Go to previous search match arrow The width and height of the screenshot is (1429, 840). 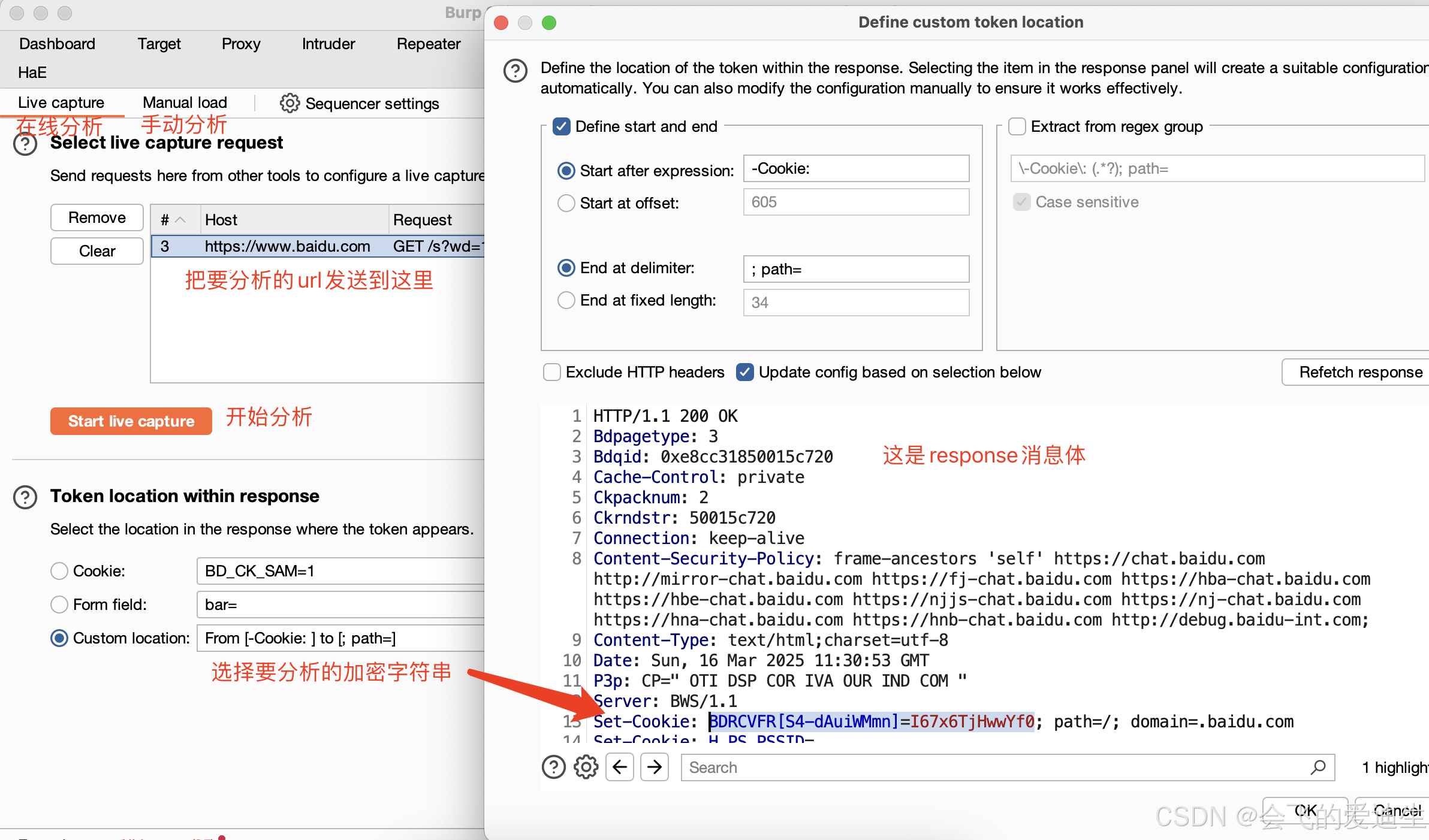pos(620,768)
